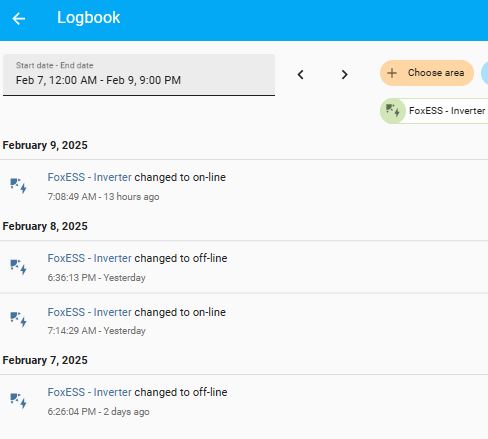Open the Start date - End date field
488x439 pixels.
[139, 75]
